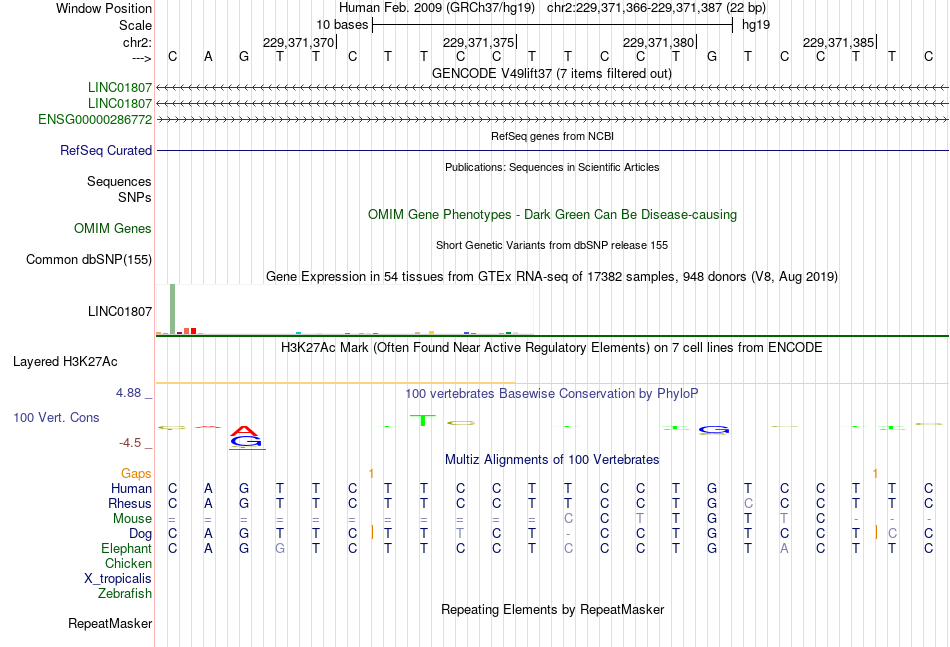Screen dimensions: 950x647
Task: Click the Gaps row label
Action: [136, 473]
